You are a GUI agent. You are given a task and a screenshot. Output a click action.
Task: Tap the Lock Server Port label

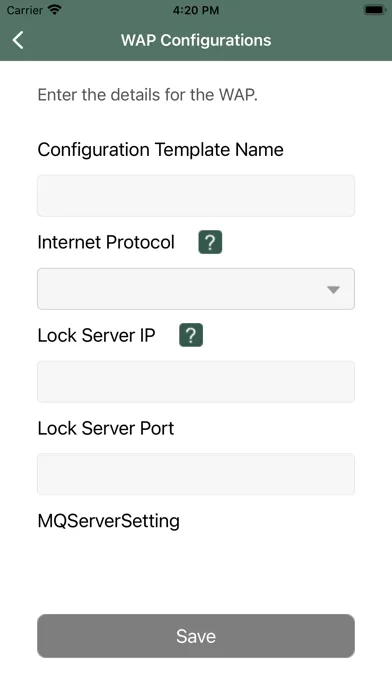(x=106, y=428)
